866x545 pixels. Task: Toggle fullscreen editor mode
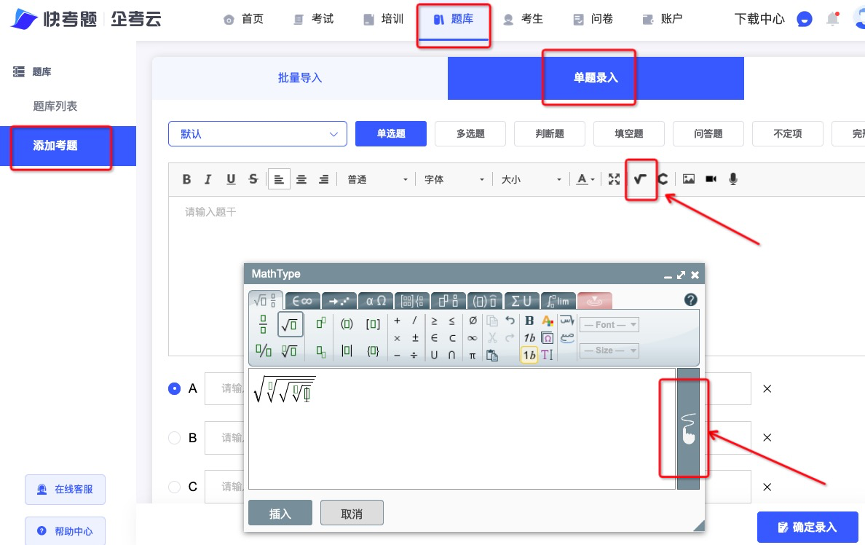(x=614, y=179)
